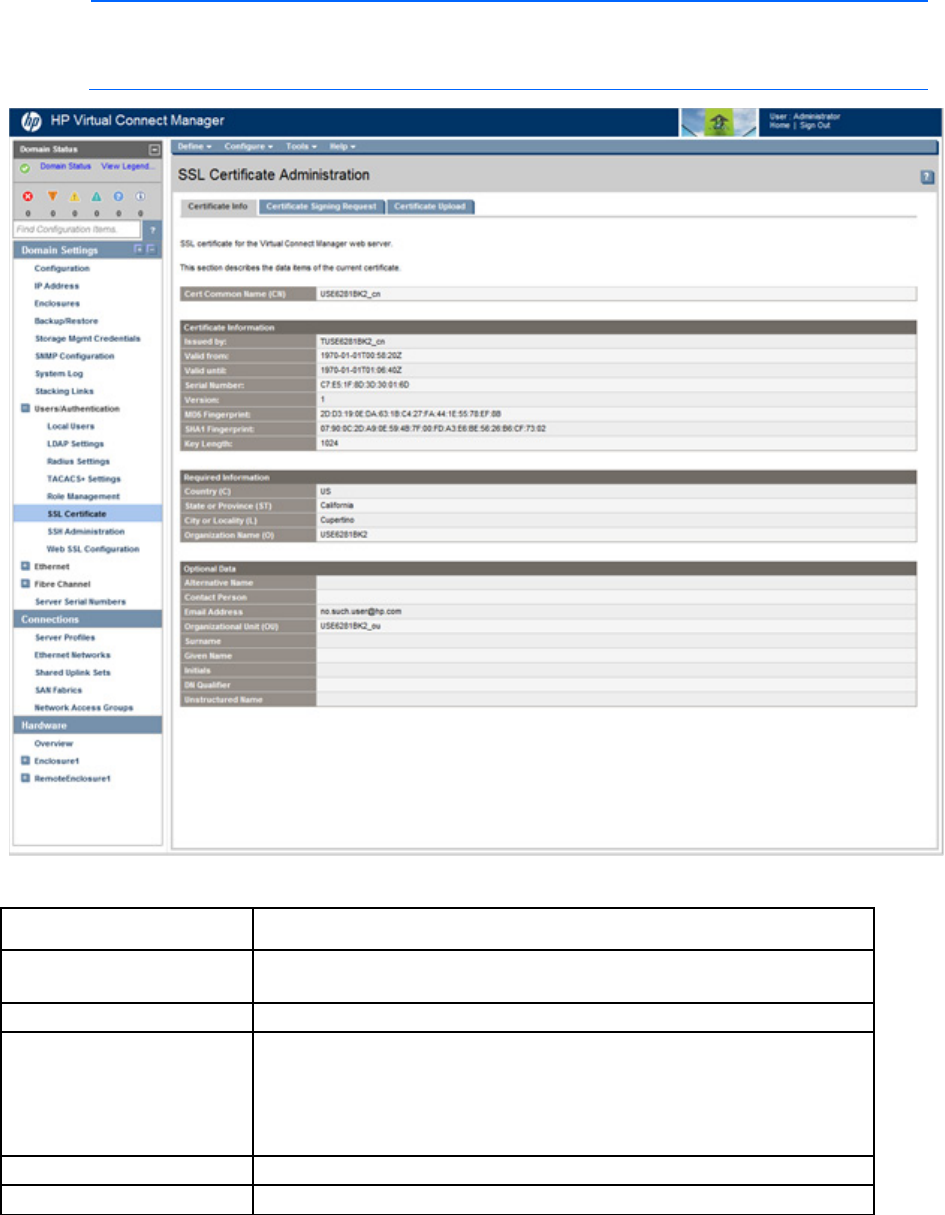The height and width of the screenshot is (1215, 945).
Task: Click the yellow minor warning icon
Action: coord(75,198)
